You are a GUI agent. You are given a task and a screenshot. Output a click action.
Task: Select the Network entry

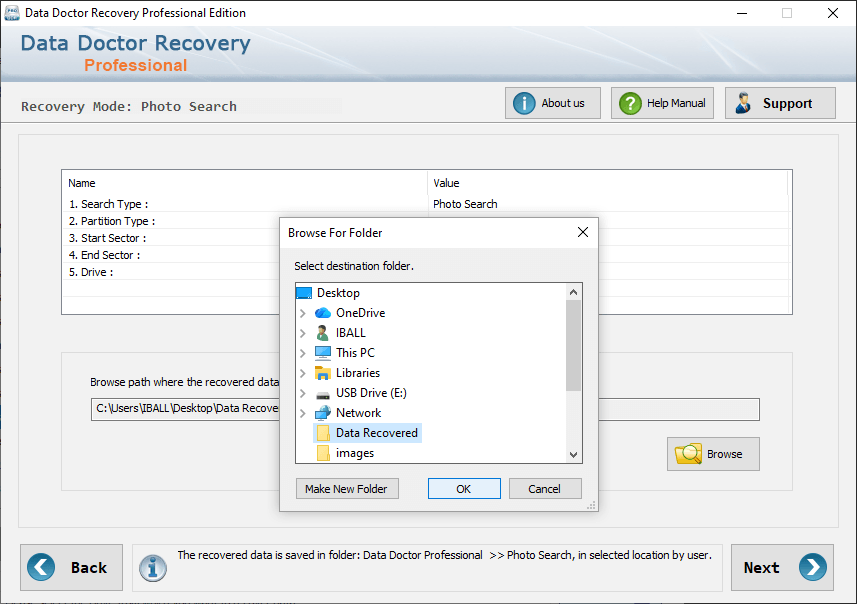tap(358, 413)
